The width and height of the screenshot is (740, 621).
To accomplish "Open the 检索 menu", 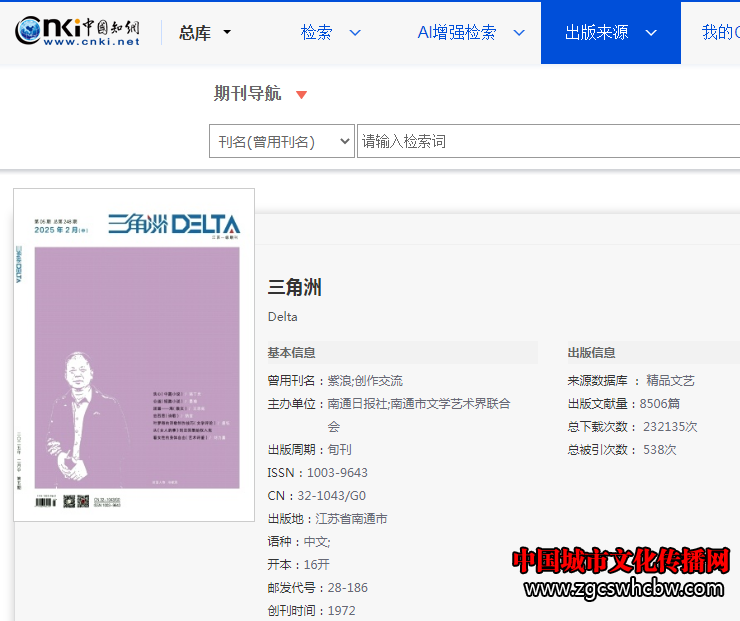I will pyautogui.click(x=317, y=33).
